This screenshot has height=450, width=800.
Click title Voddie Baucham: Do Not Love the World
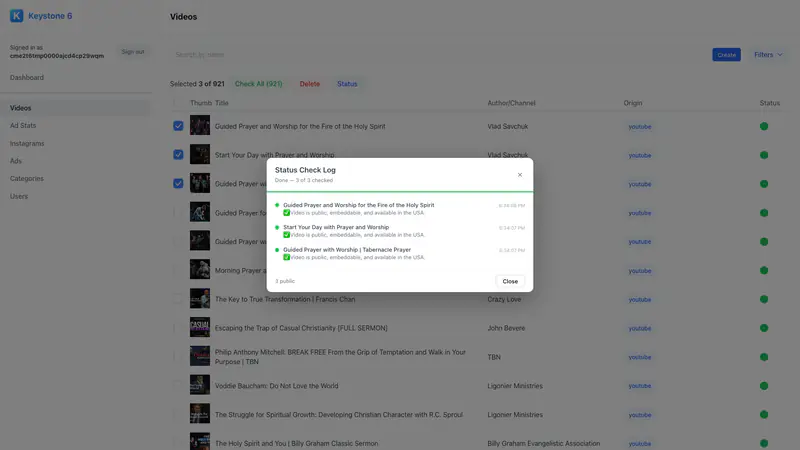click(x=277, y=386)
